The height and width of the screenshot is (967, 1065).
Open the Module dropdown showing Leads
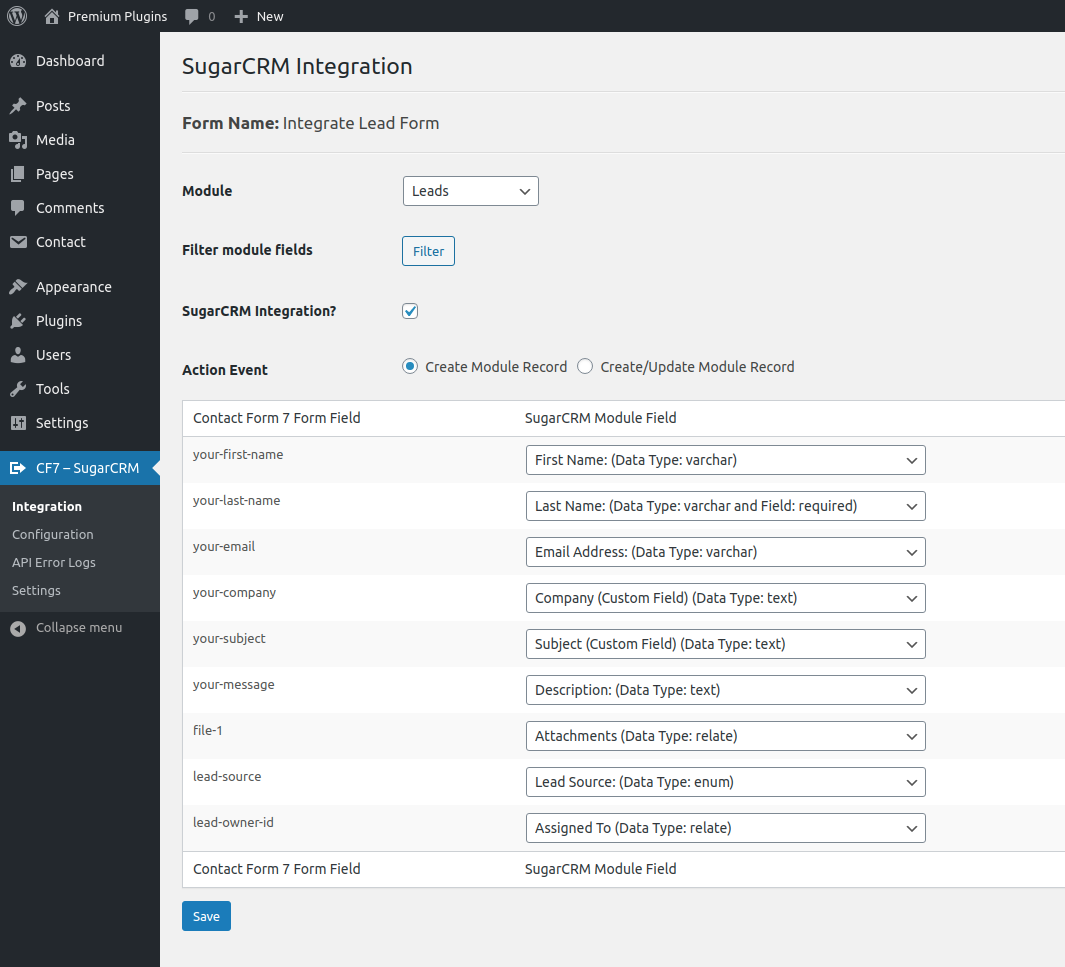(470, 191)
